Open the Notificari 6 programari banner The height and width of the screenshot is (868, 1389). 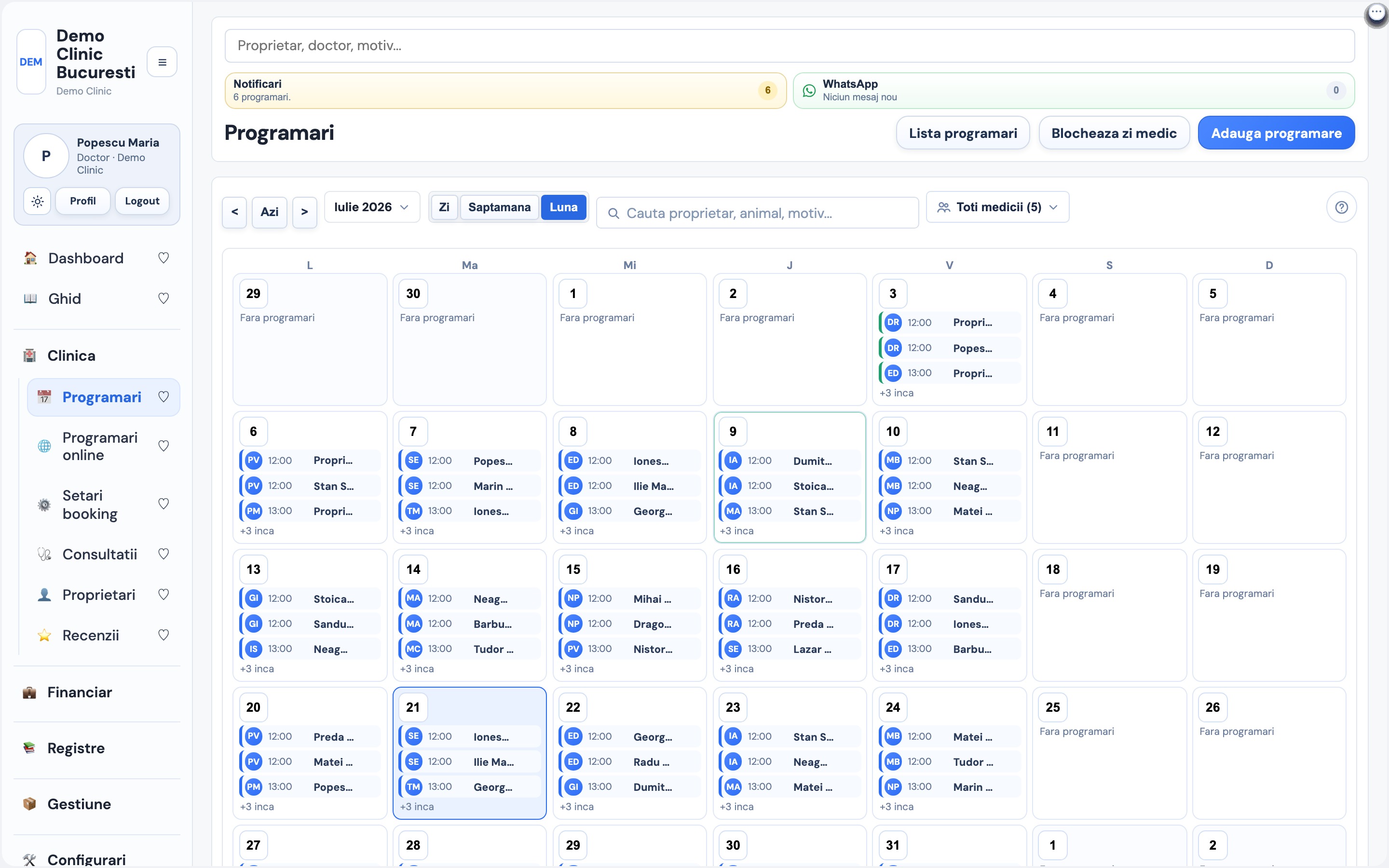[x=505, y=90]
